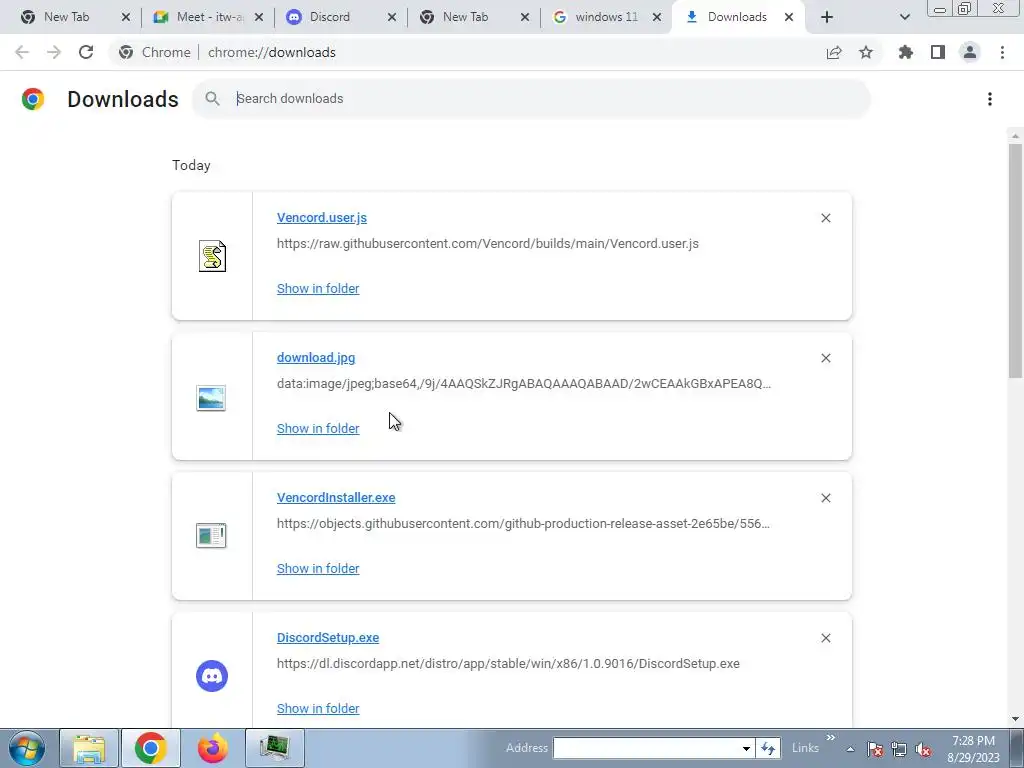Image resolution: width=1024 pixels, height=768 pixels.
Task: Click the Action Center flag tray icon
Action: [x=875, y=749]
